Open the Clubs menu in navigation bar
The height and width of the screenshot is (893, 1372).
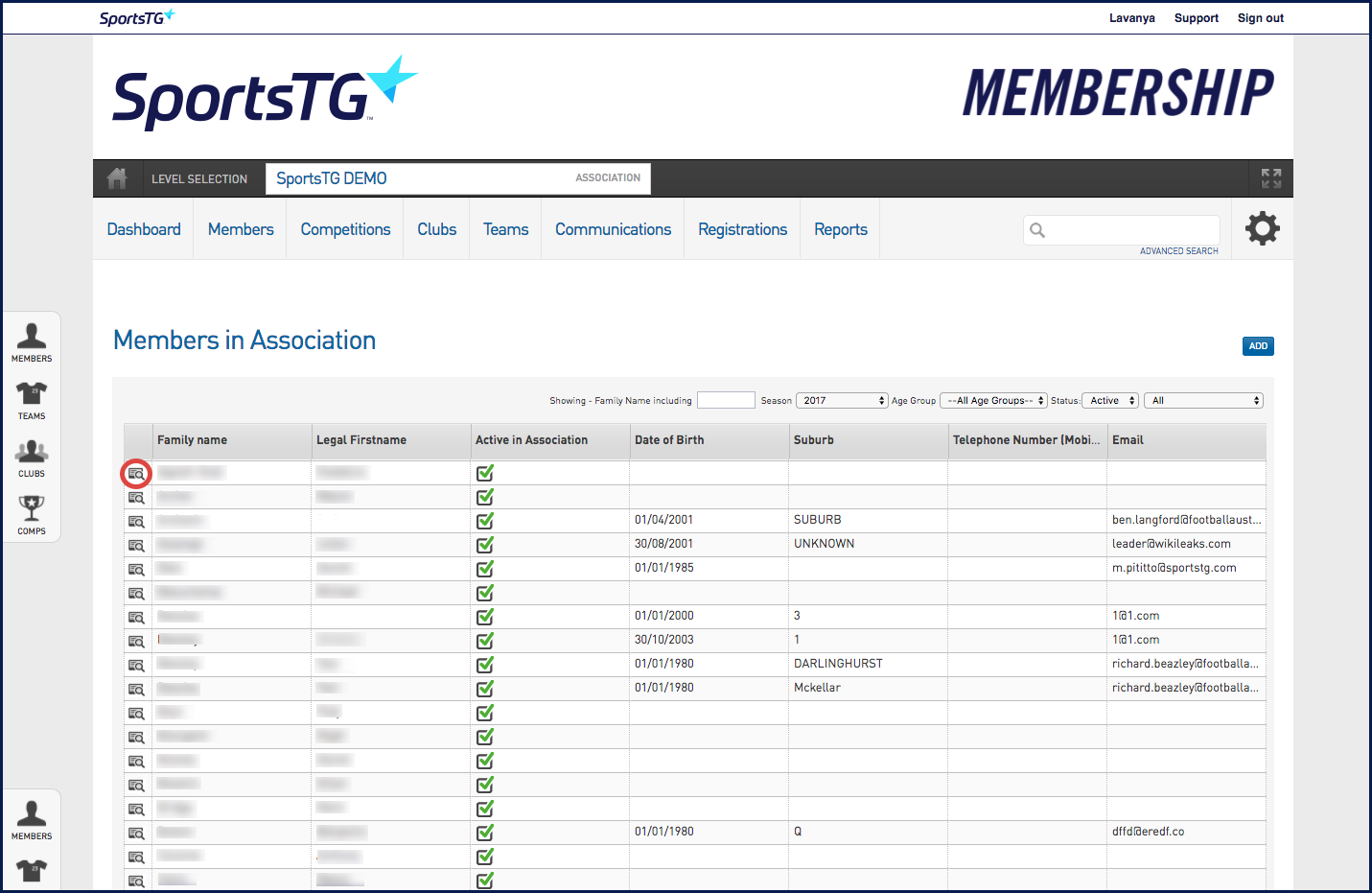point(436,229)
